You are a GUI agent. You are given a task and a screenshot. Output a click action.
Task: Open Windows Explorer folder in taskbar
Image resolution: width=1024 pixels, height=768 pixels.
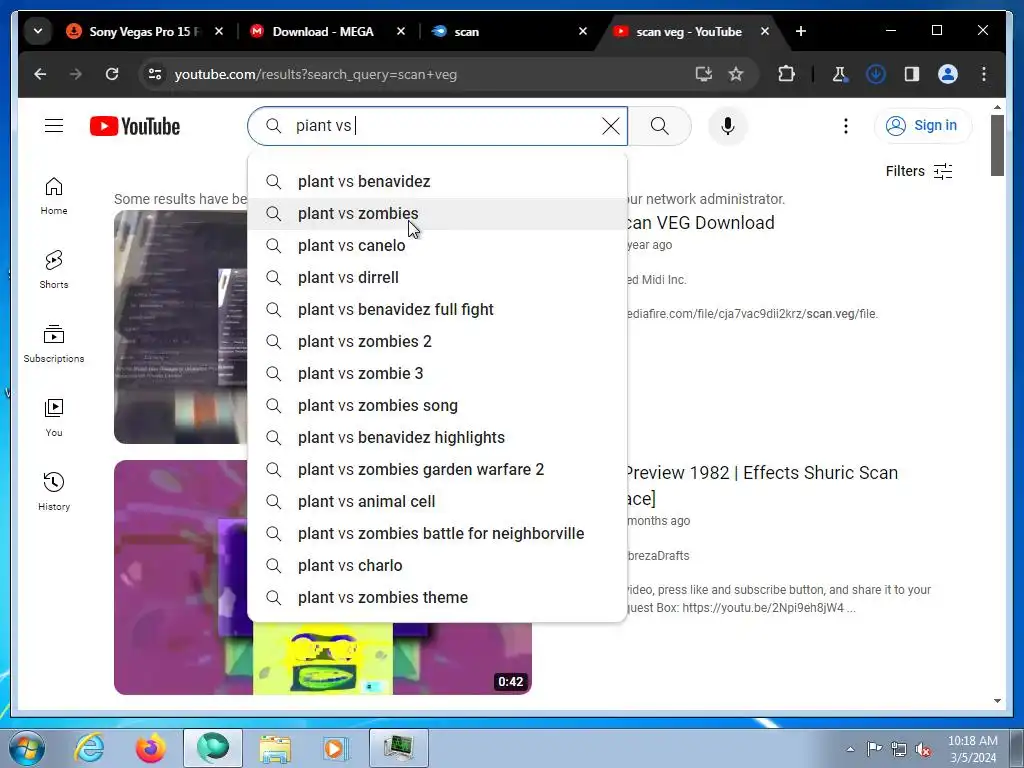point(275,748)
